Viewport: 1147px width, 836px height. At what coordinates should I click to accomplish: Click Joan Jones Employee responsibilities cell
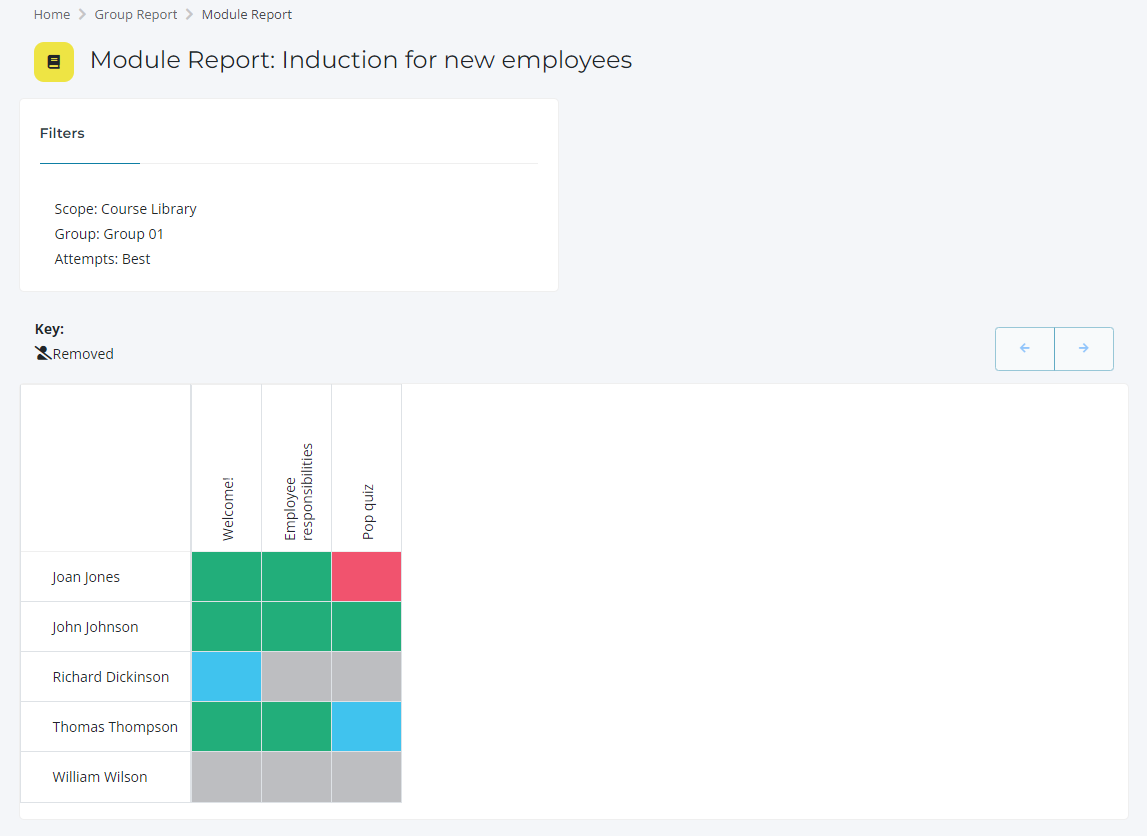point(297,576)
